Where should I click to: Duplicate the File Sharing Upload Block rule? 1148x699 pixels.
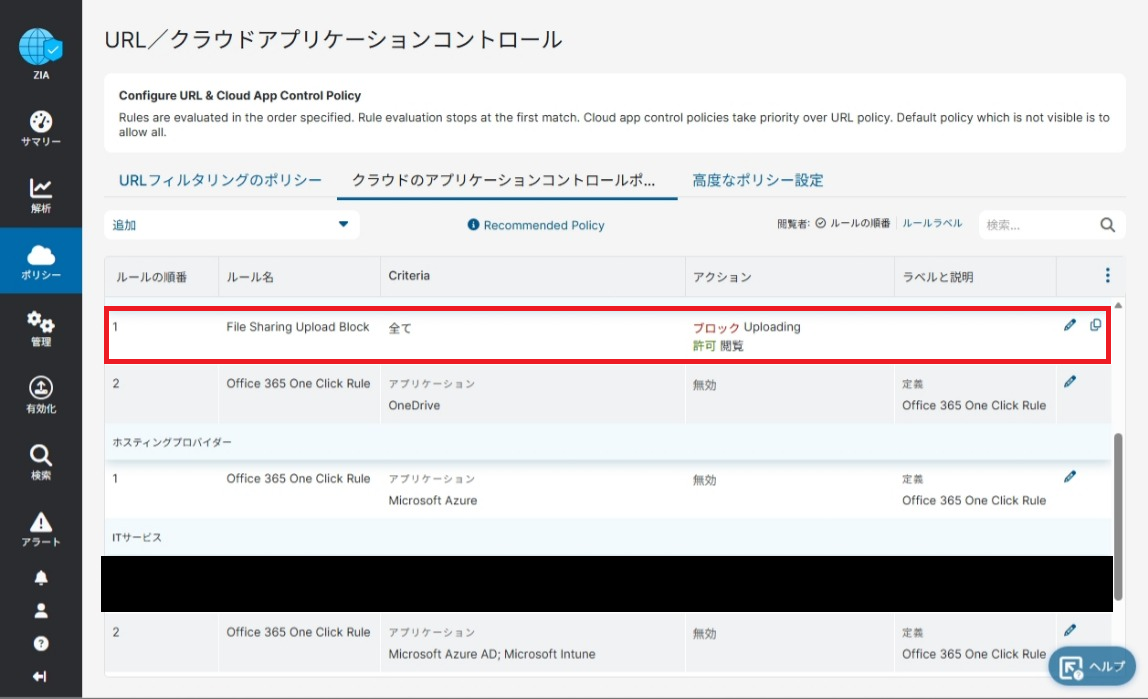1096,325
